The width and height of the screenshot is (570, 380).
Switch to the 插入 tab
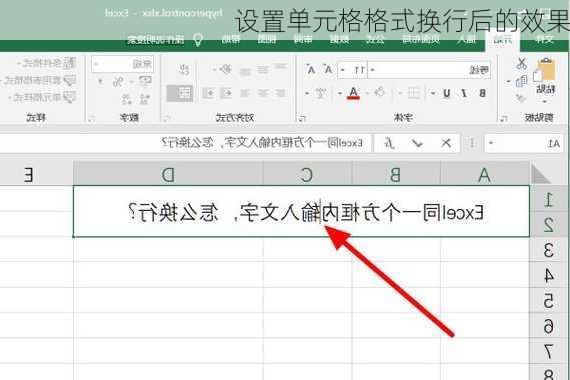pyautogui.click(x=466, y=39)
